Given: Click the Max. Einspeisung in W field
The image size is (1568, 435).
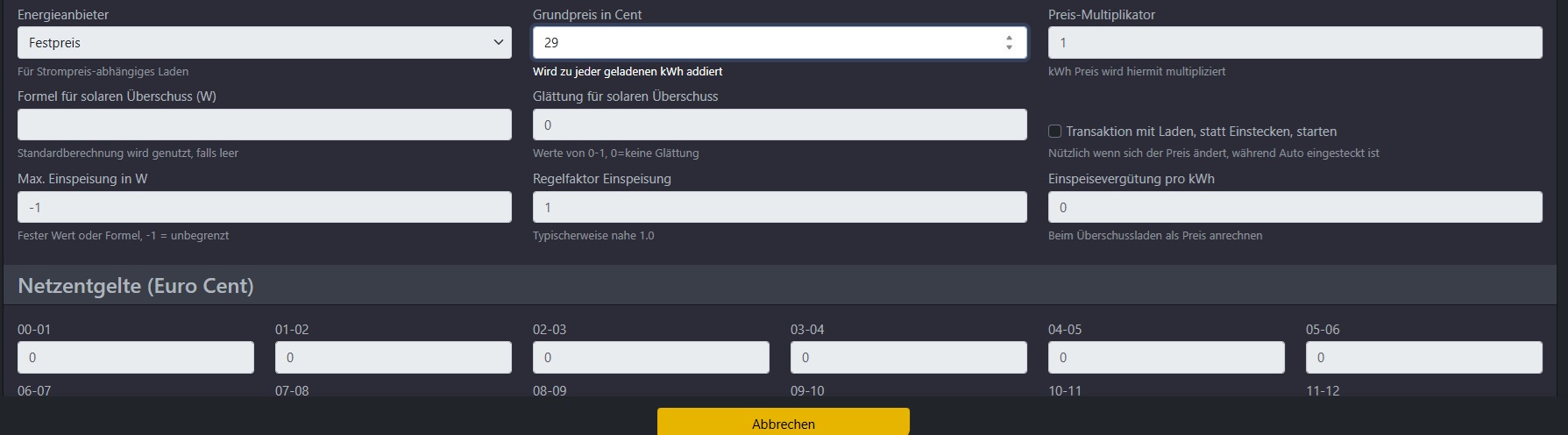Looking at the screenshot, I should 264,207.
